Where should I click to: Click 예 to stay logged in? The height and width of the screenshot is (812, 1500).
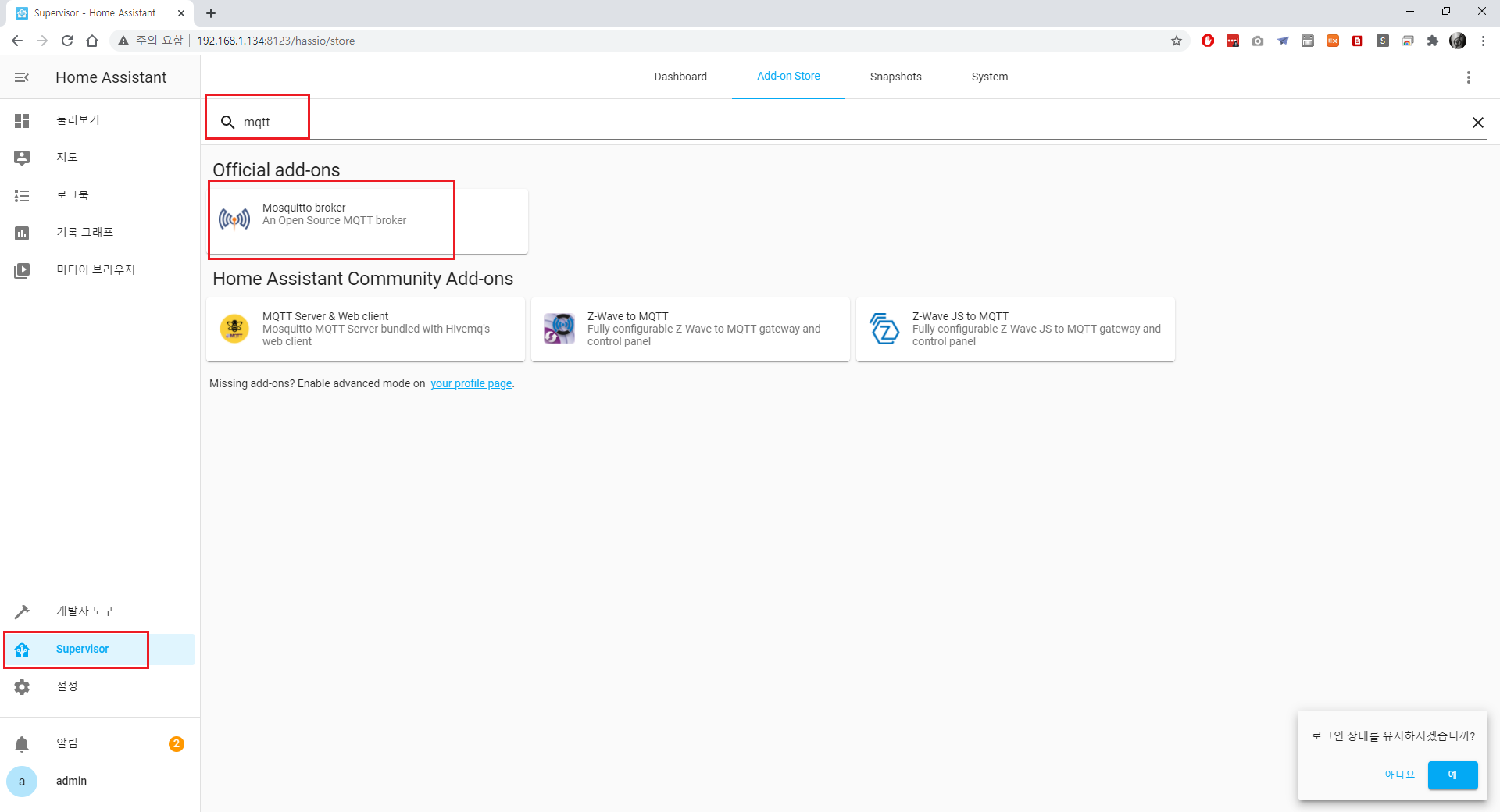tap(1452, 775)
